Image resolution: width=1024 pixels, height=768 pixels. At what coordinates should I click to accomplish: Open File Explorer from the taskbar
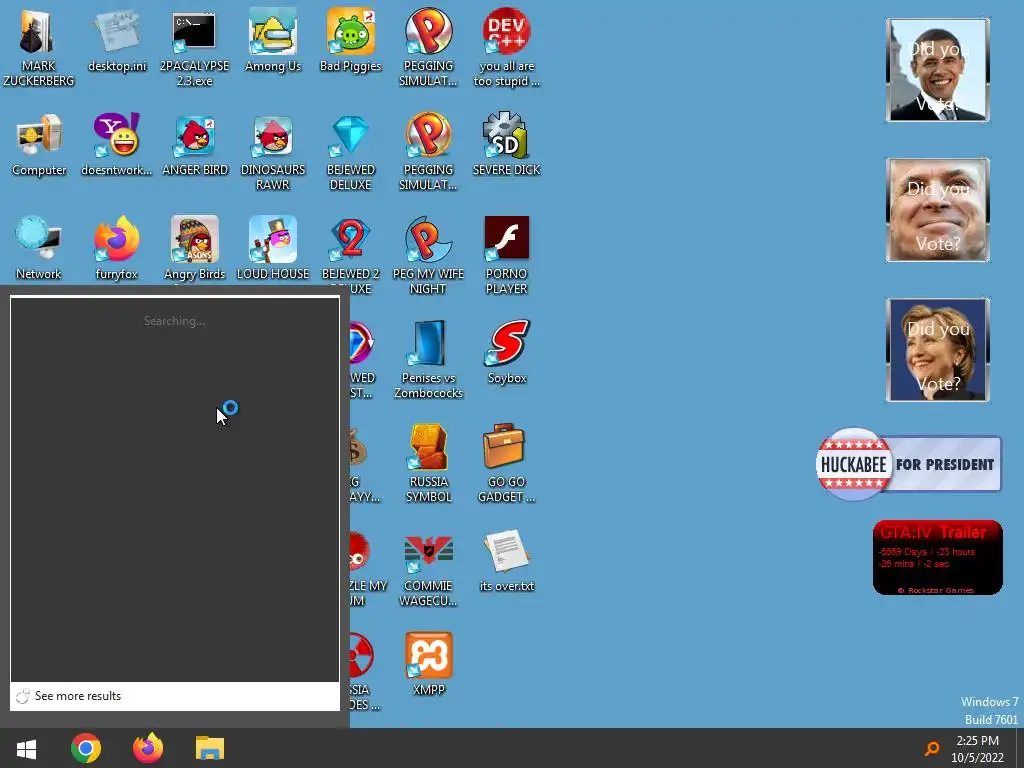coord(210,748)
